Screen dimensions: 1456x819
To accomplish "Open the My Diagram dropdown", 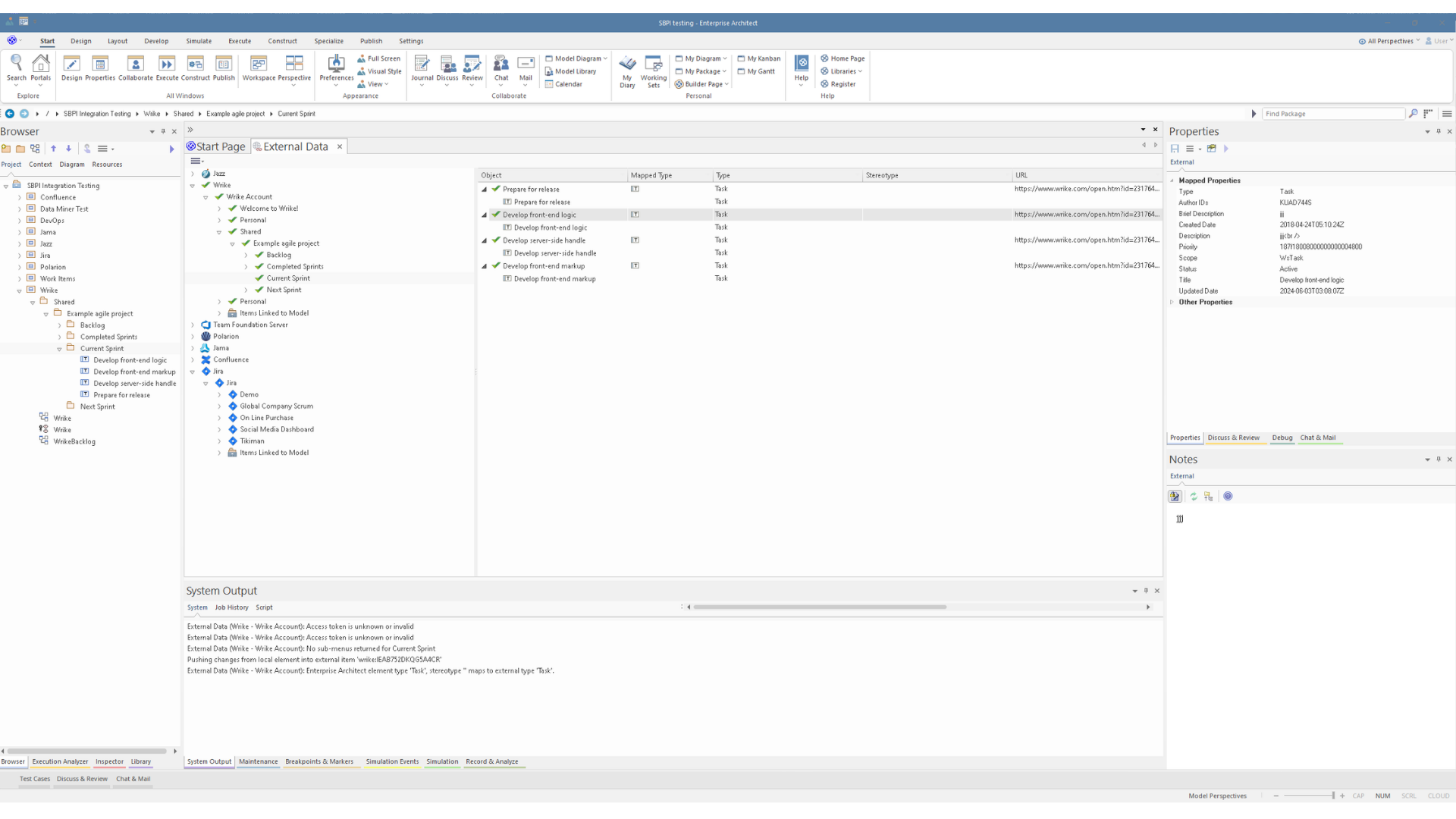I will coord(701,58).
